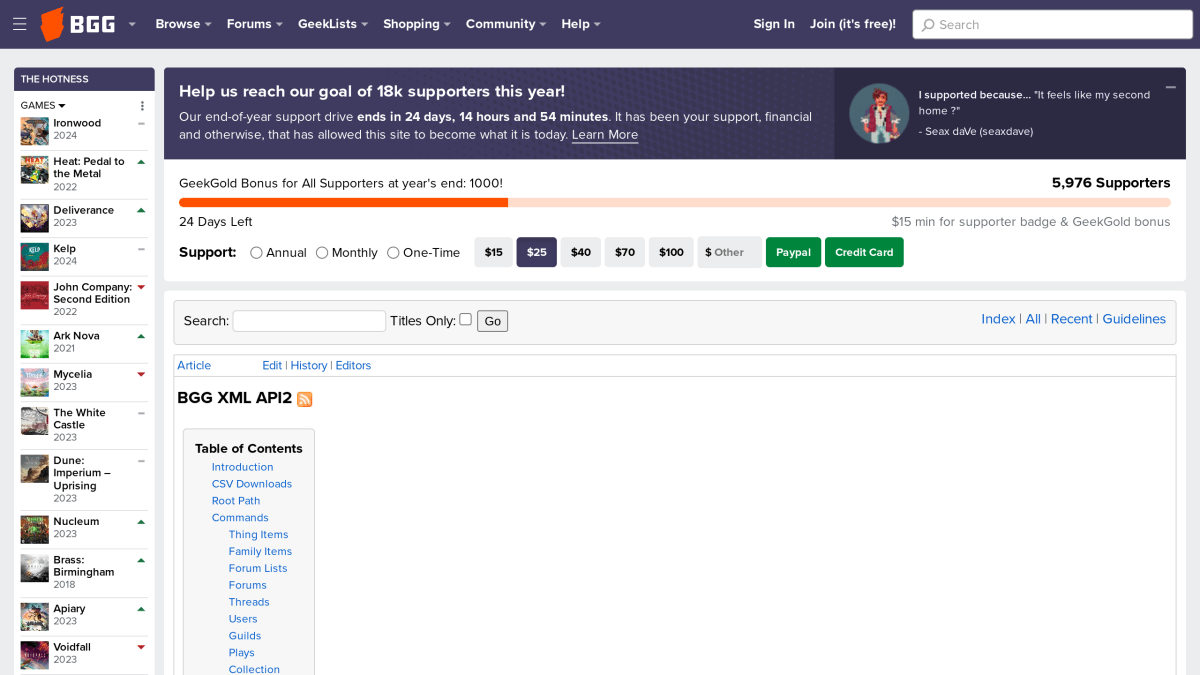Click the search magnifier icon in header
The image size is (1200, 675).
(928, 25)
